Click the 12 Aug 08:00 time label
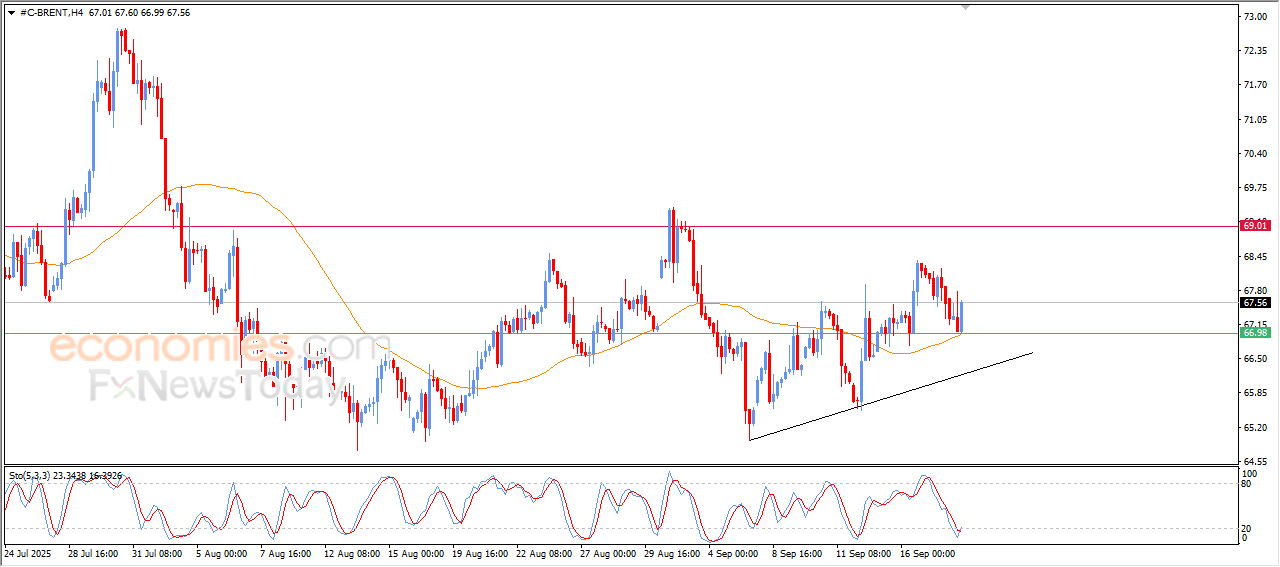Screen dimensions: 1280x567 tap(350, 552)
